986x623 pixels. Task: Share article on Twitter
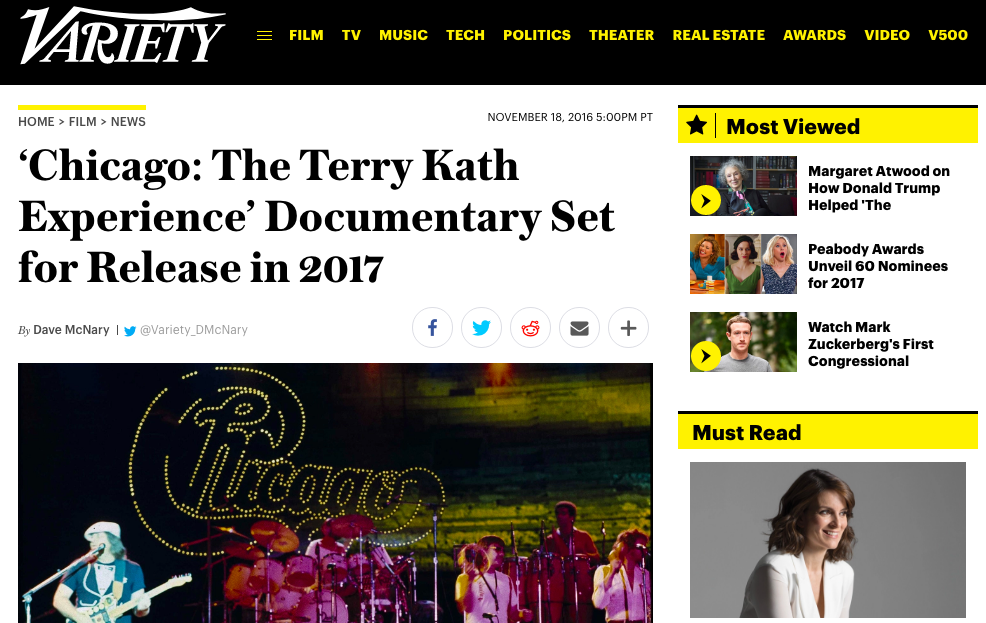(481, 328)
